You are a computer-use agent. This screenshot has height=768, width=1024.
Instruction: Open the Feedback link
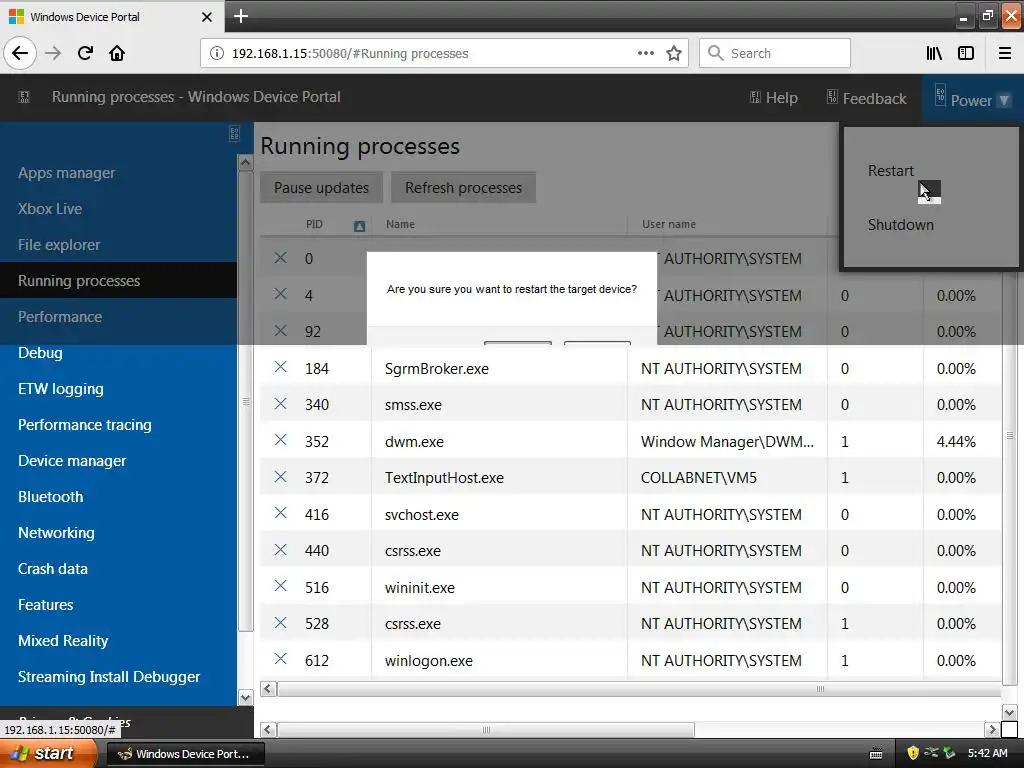pos(867,98)
